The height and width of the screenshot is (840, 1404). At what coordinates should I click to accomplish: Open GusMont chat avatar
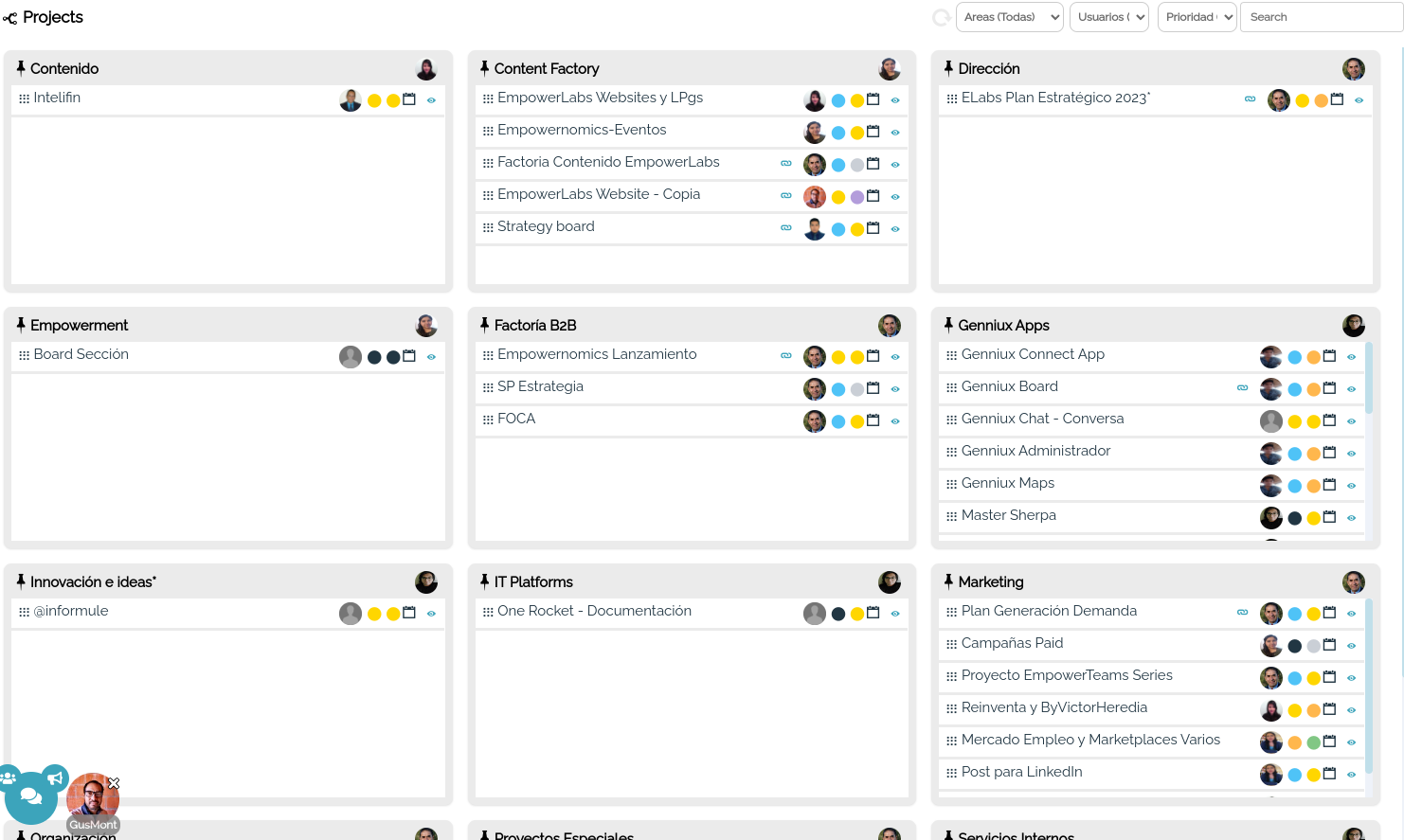coord(93,798)
